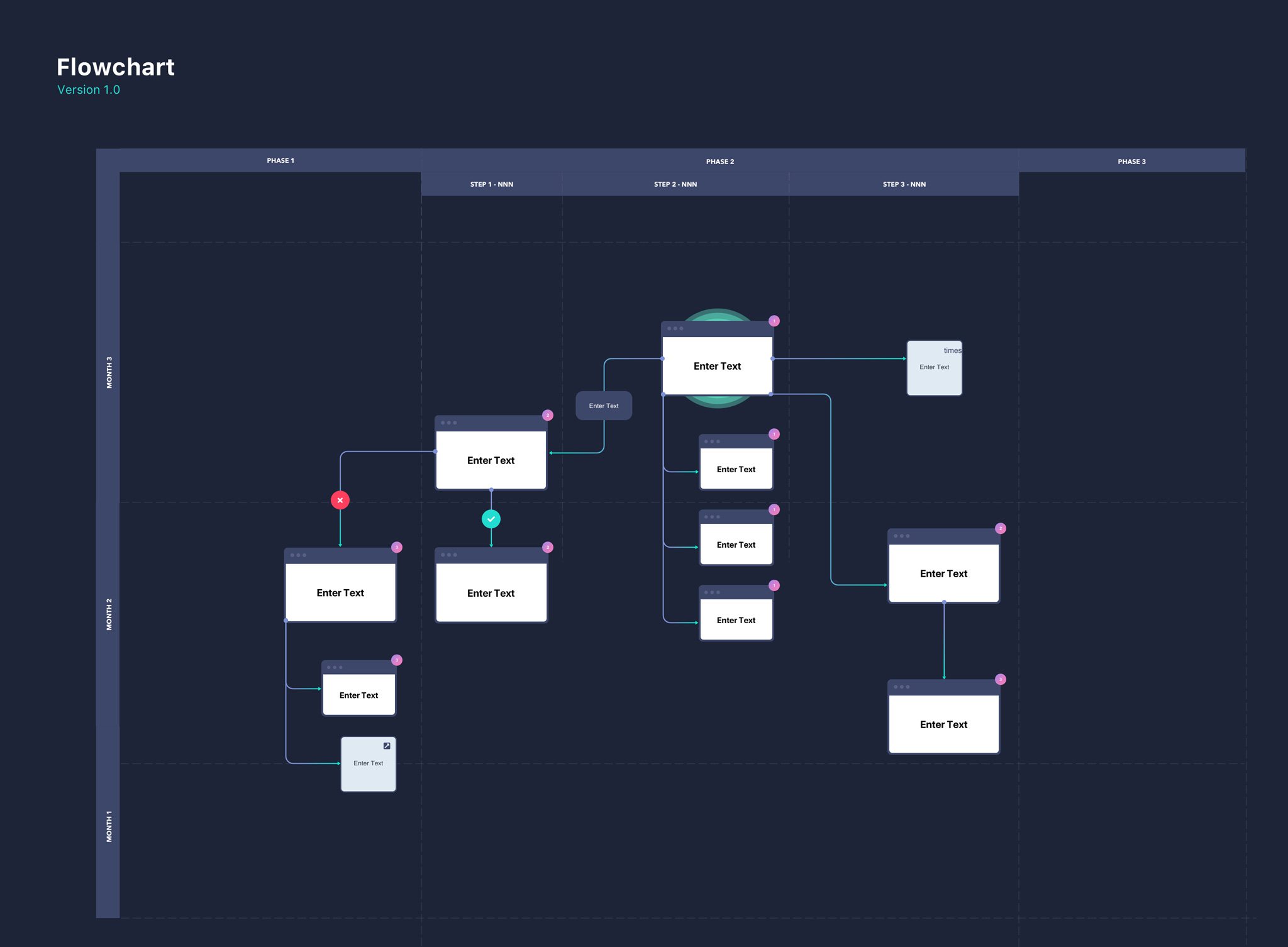
Task: Click the red X reject icon
Action: (x=340, y=500)
